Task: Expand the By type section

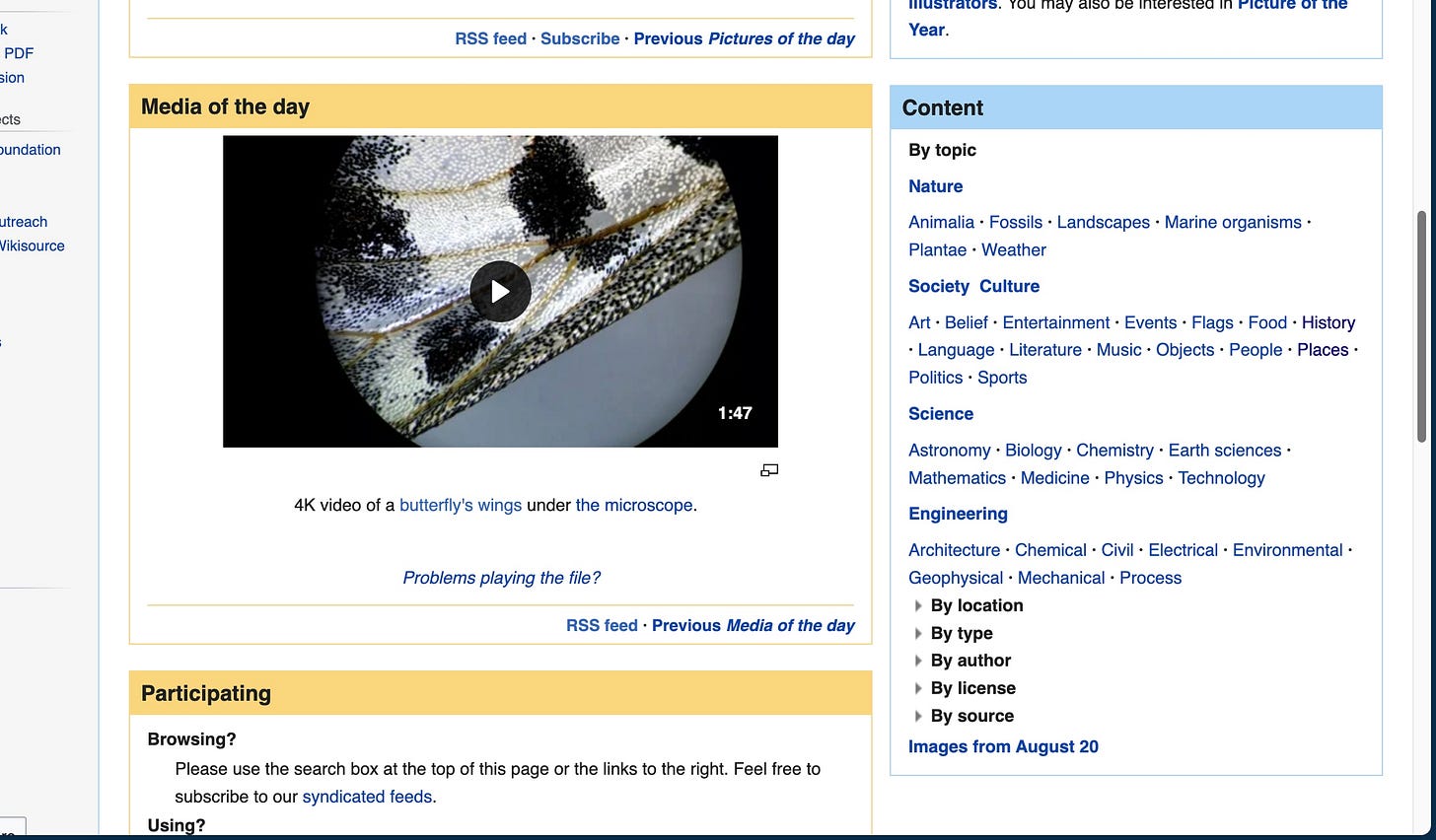Action: 952,633
